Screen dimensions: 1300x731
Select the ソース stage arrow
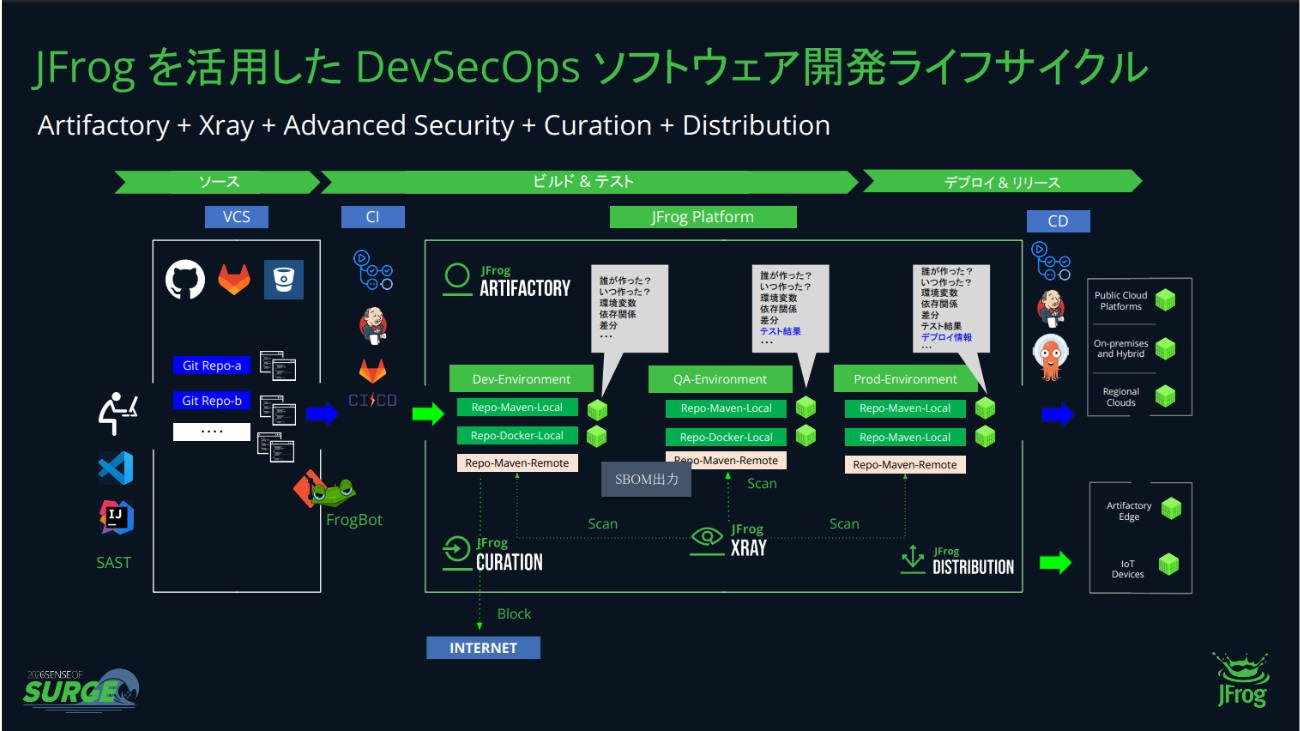pyautogui.click(x=218, y=182)
